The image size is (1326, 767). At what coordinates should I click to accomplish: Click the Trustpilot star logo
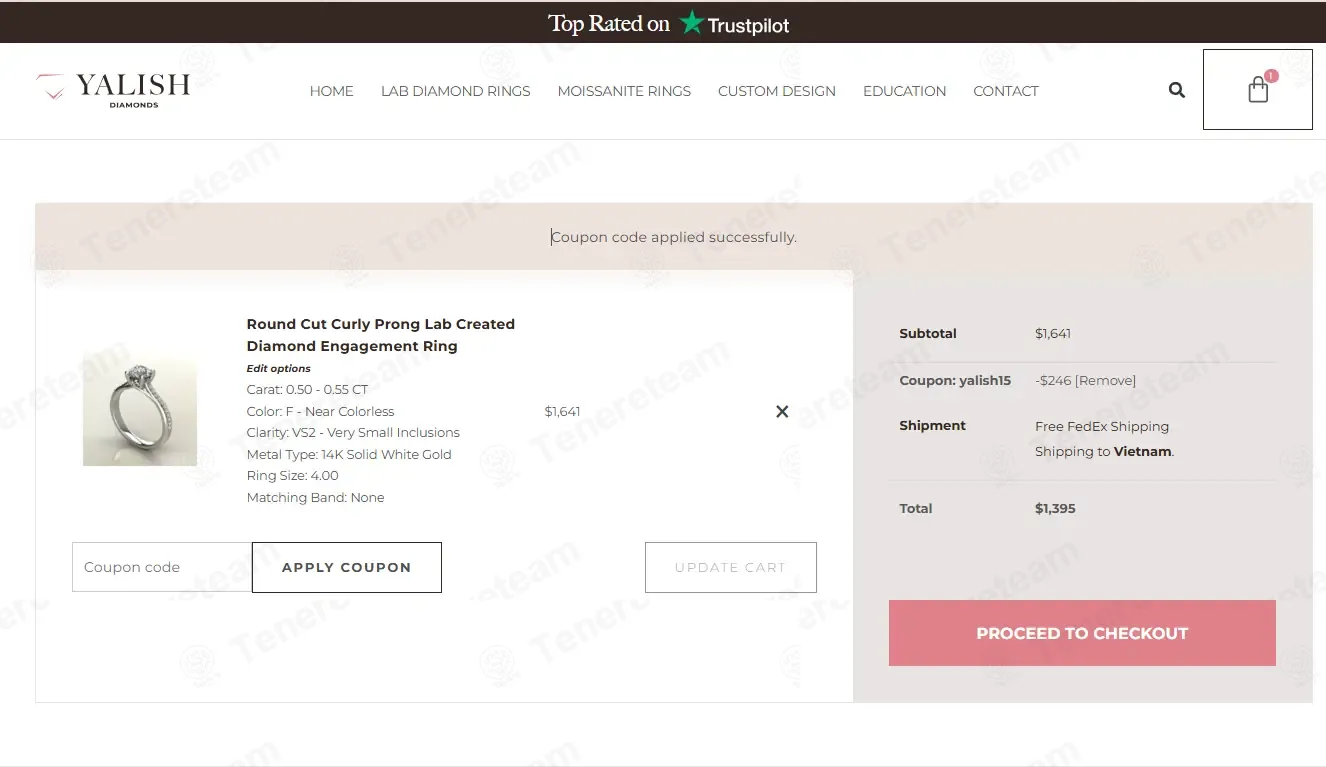click(692, 23)
